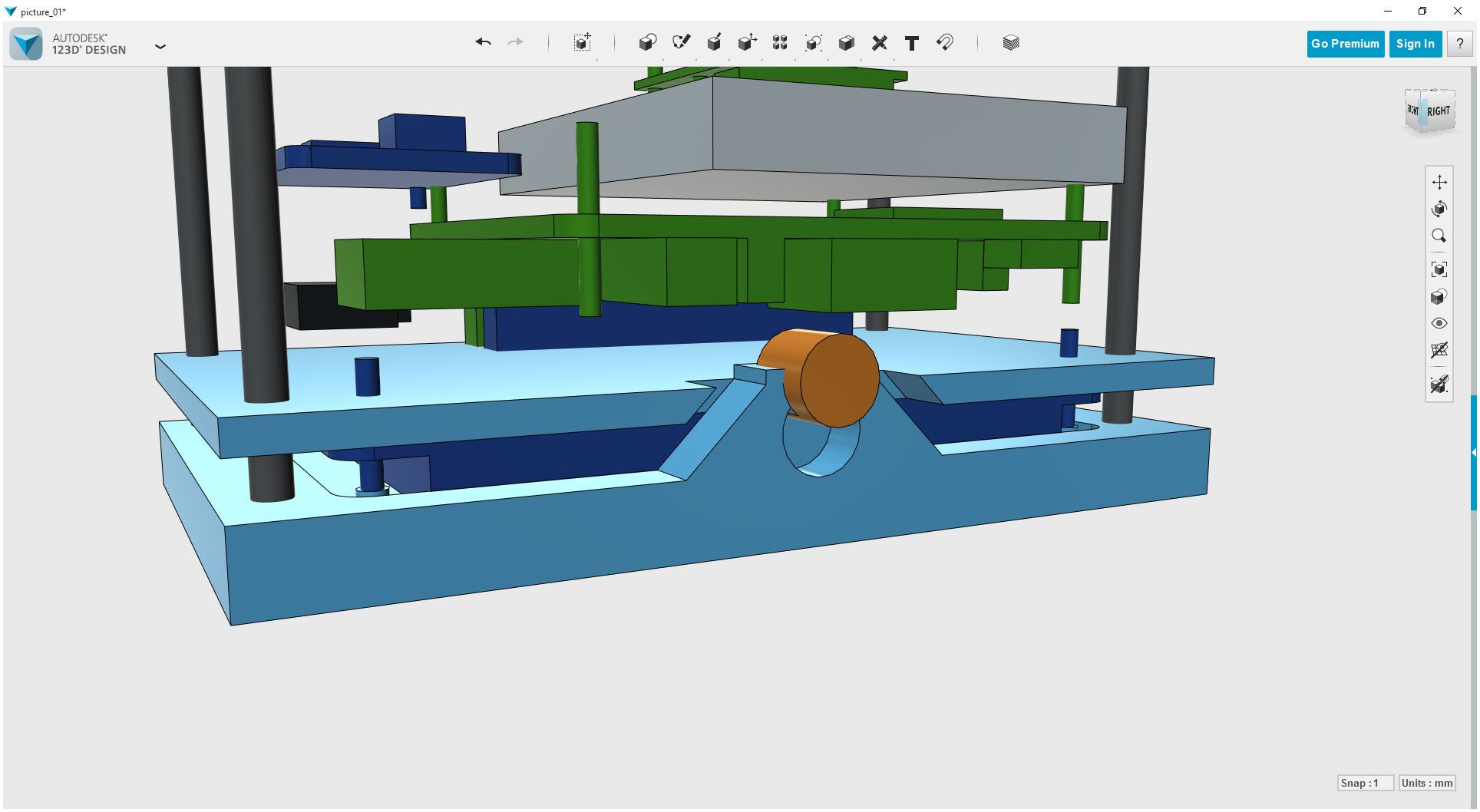The height and width of the screenshot is (812, 1480).
Task: Click the Redo arrow in toolbar
Action: [516, 42]
